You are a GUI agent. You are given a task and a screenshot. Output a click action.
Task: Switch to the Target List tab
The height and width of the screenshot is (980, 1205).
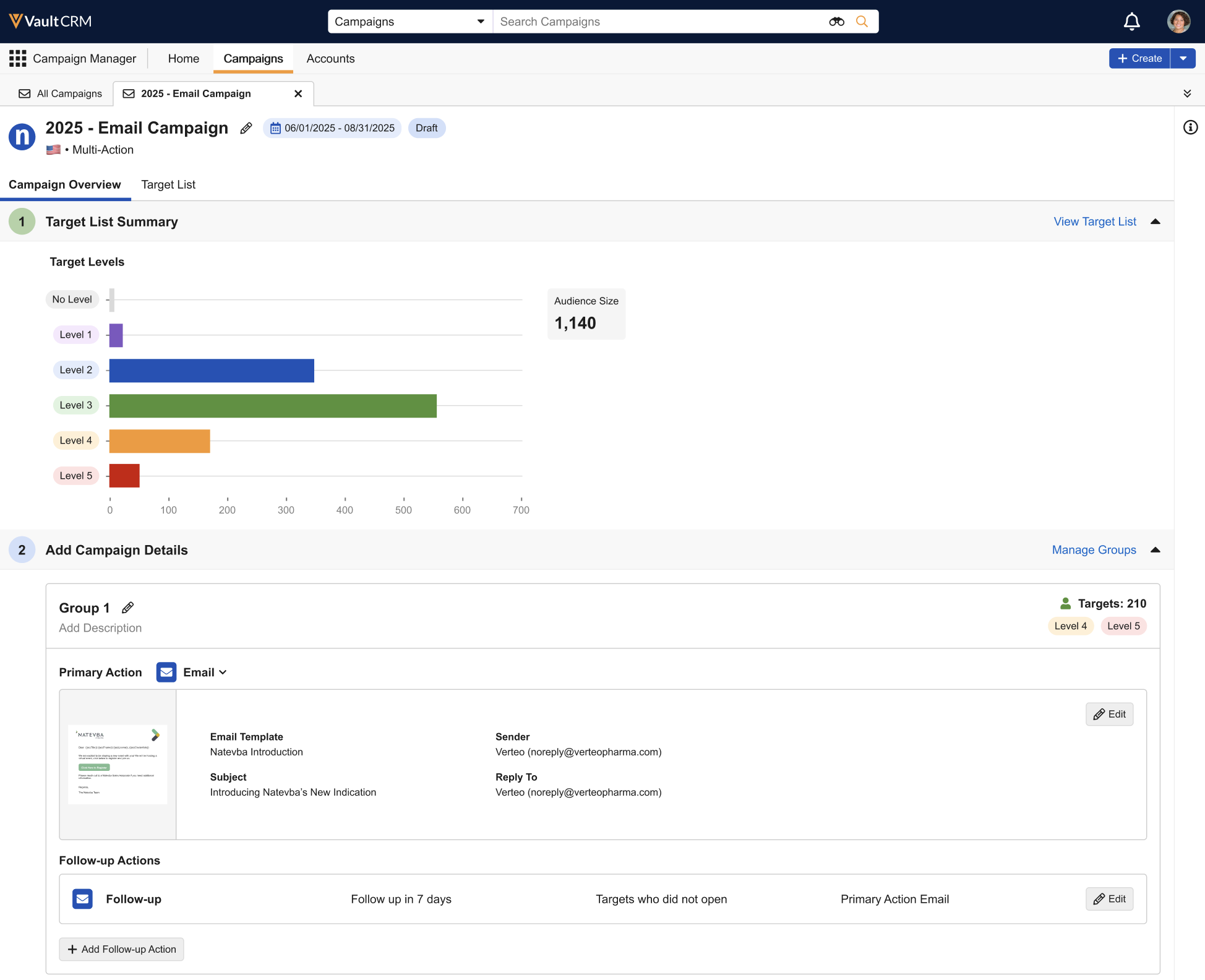pos(168,184)
